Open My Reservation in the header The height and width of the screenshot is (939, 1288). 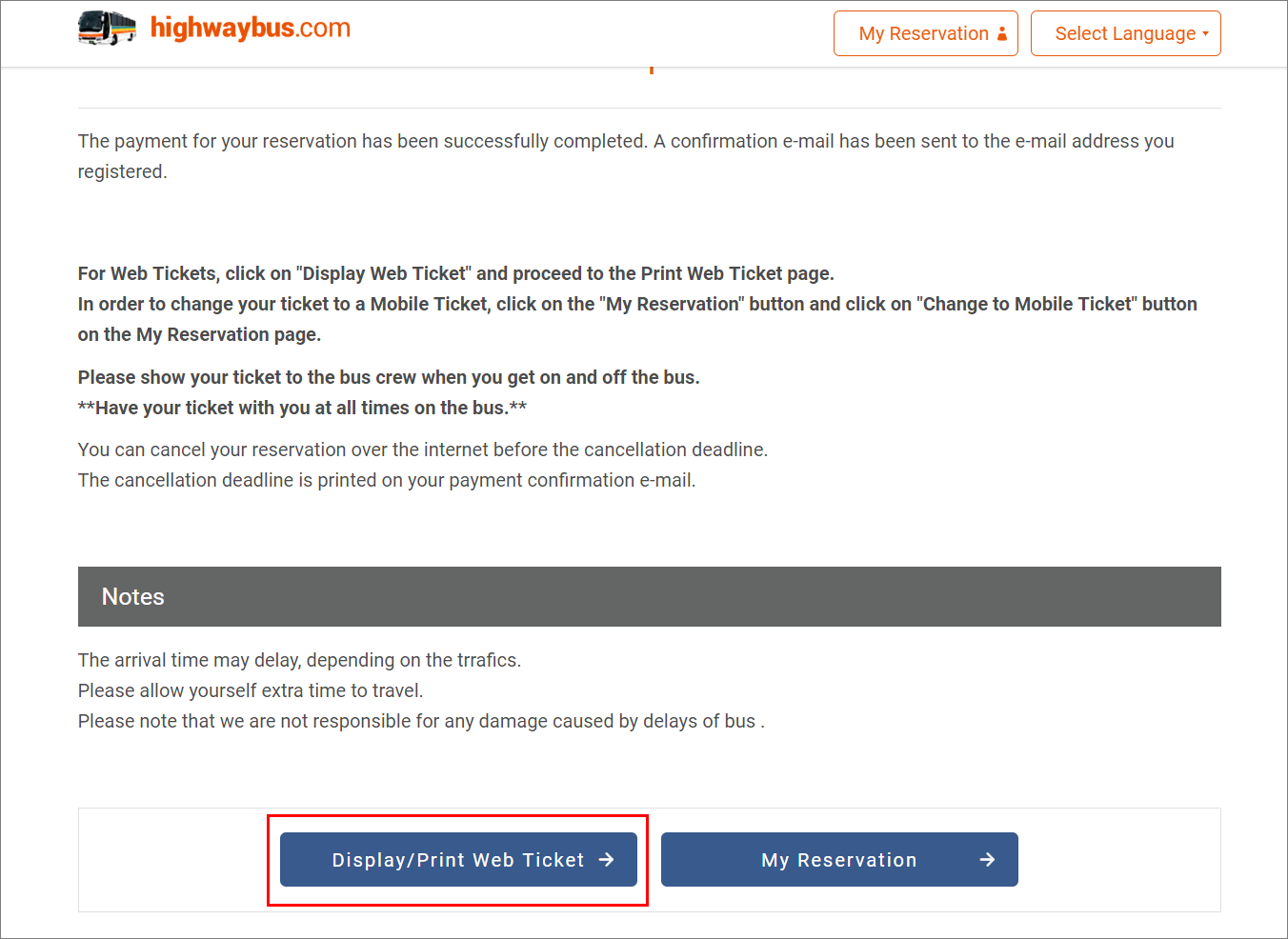click(924, 34)
